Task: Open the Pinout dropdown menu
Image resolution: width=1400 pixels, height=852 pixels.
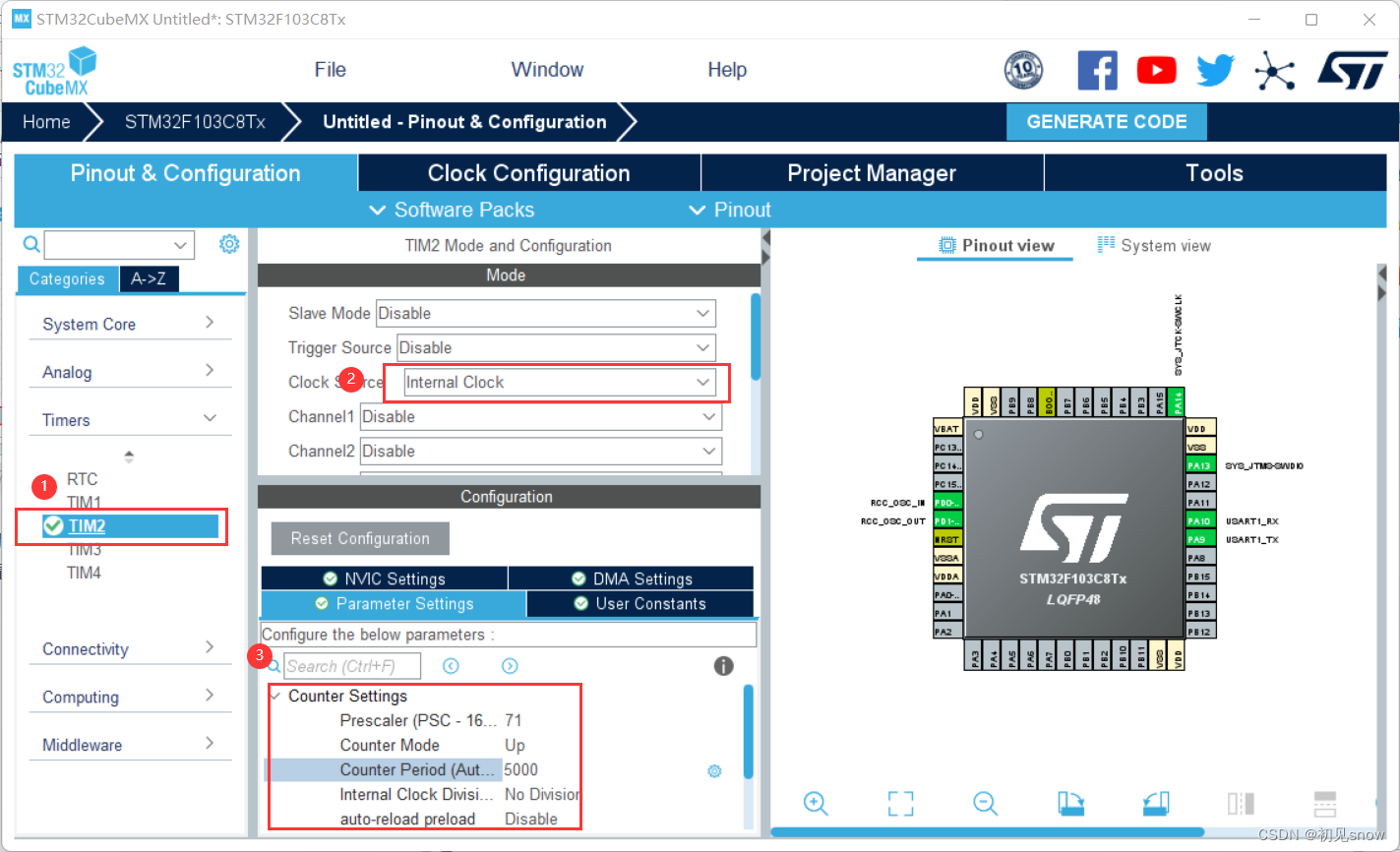Action: (x=730, y=210)
